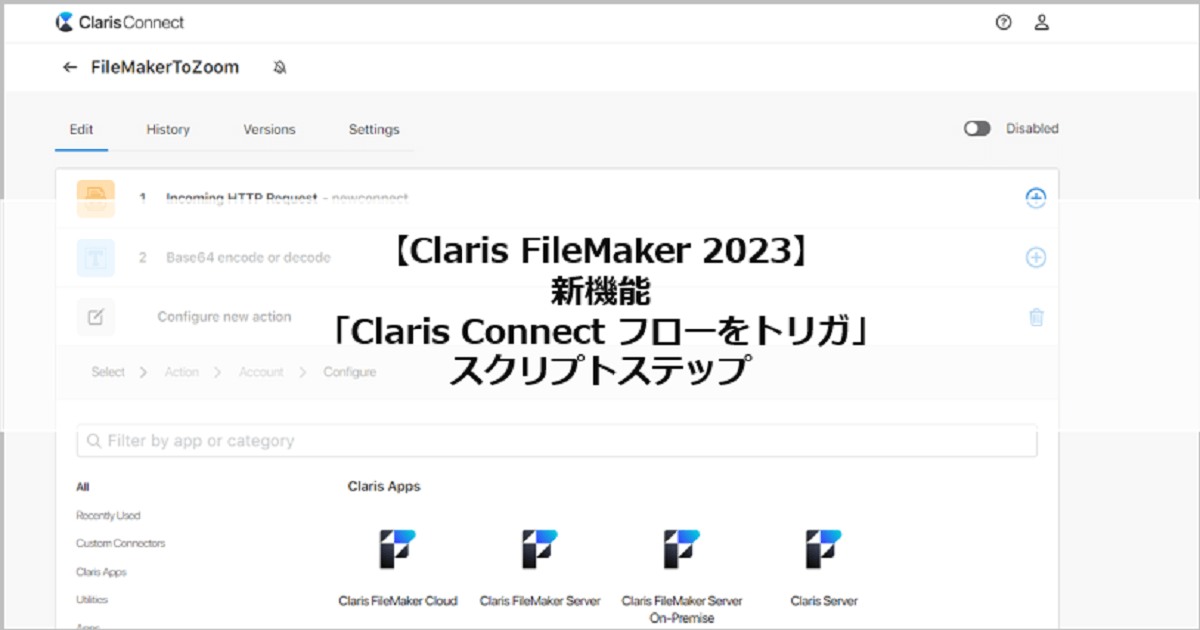
Task: Click the Base64 encode step T icon
Action: [96, 258]
